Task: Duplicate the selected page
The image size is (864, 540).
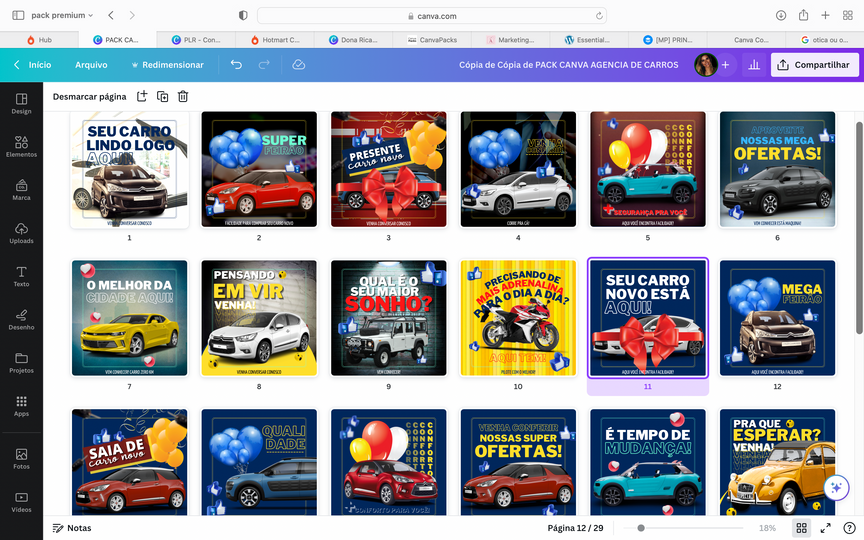Action: point(162,96)
